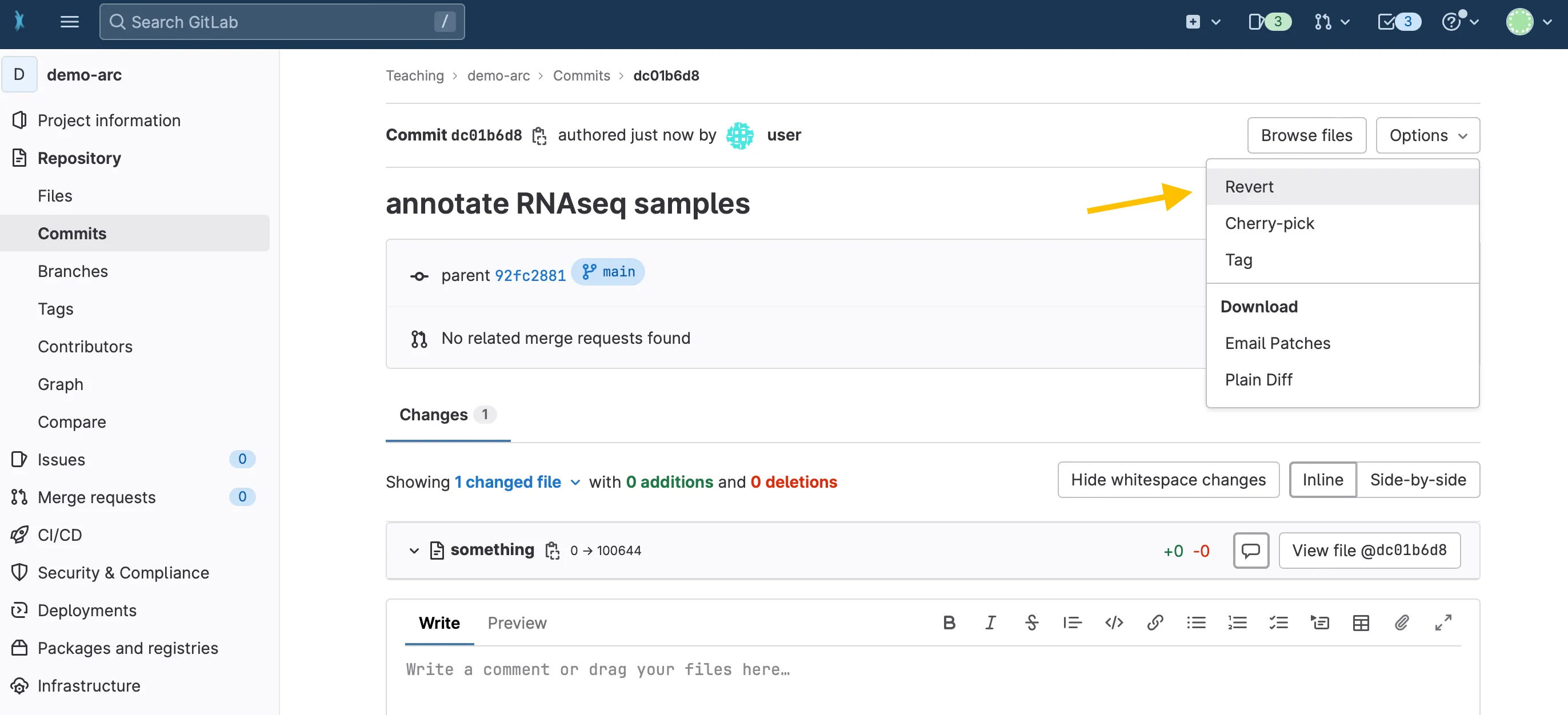
Task: Click the bold formatting icon
Action: 949,622
